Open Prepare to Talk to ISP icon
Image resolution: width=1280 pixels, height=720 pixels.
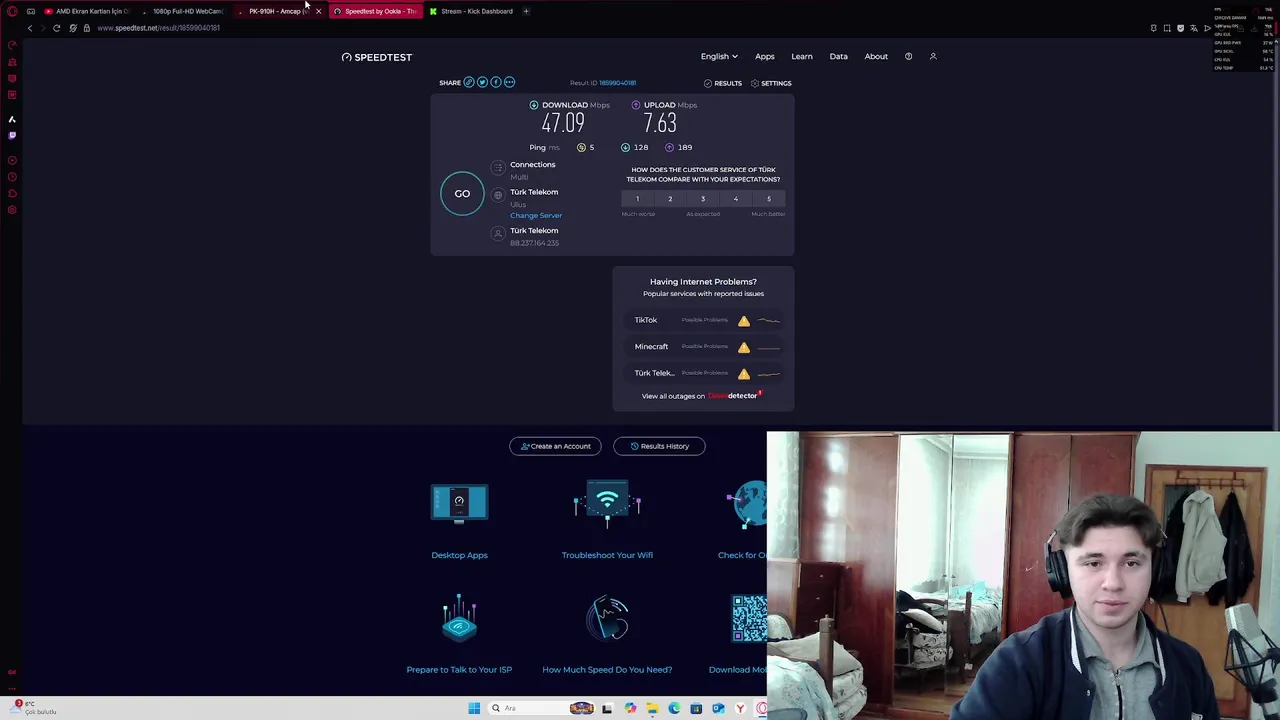point(459,617)
